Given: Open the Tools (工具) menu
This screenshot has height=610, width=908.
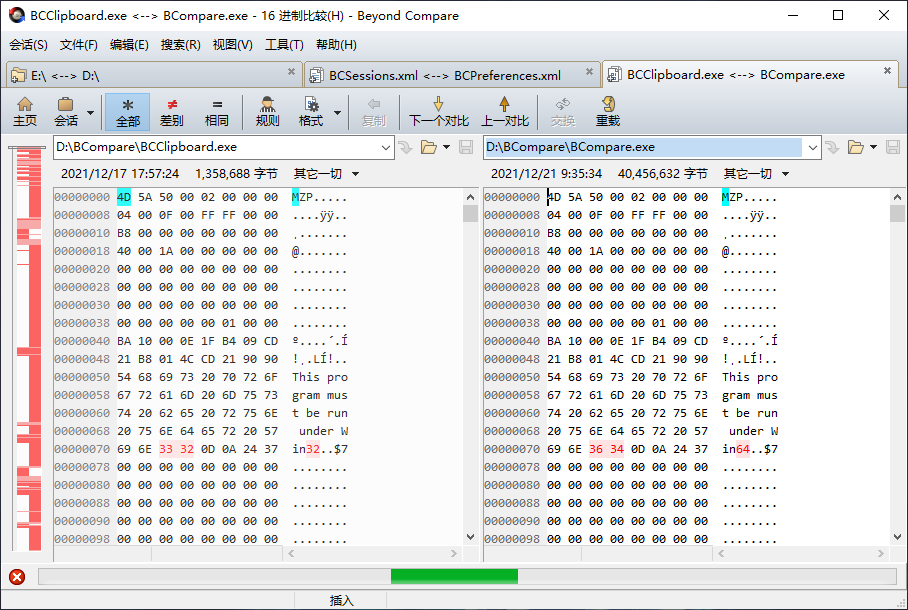Looking at the screenshot, I should tap(284, 45).
